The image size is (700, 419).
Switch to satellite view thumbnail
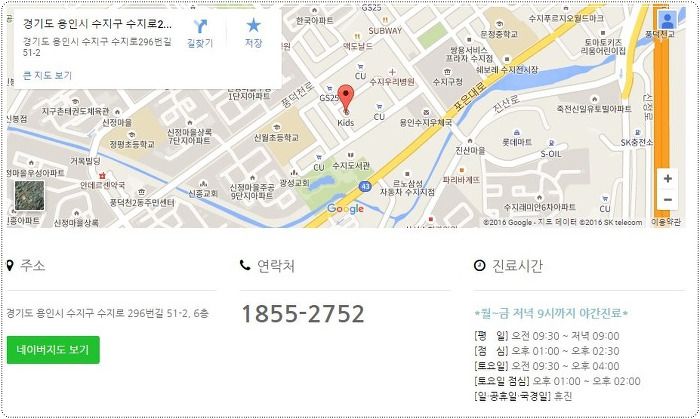pos(29,195)
